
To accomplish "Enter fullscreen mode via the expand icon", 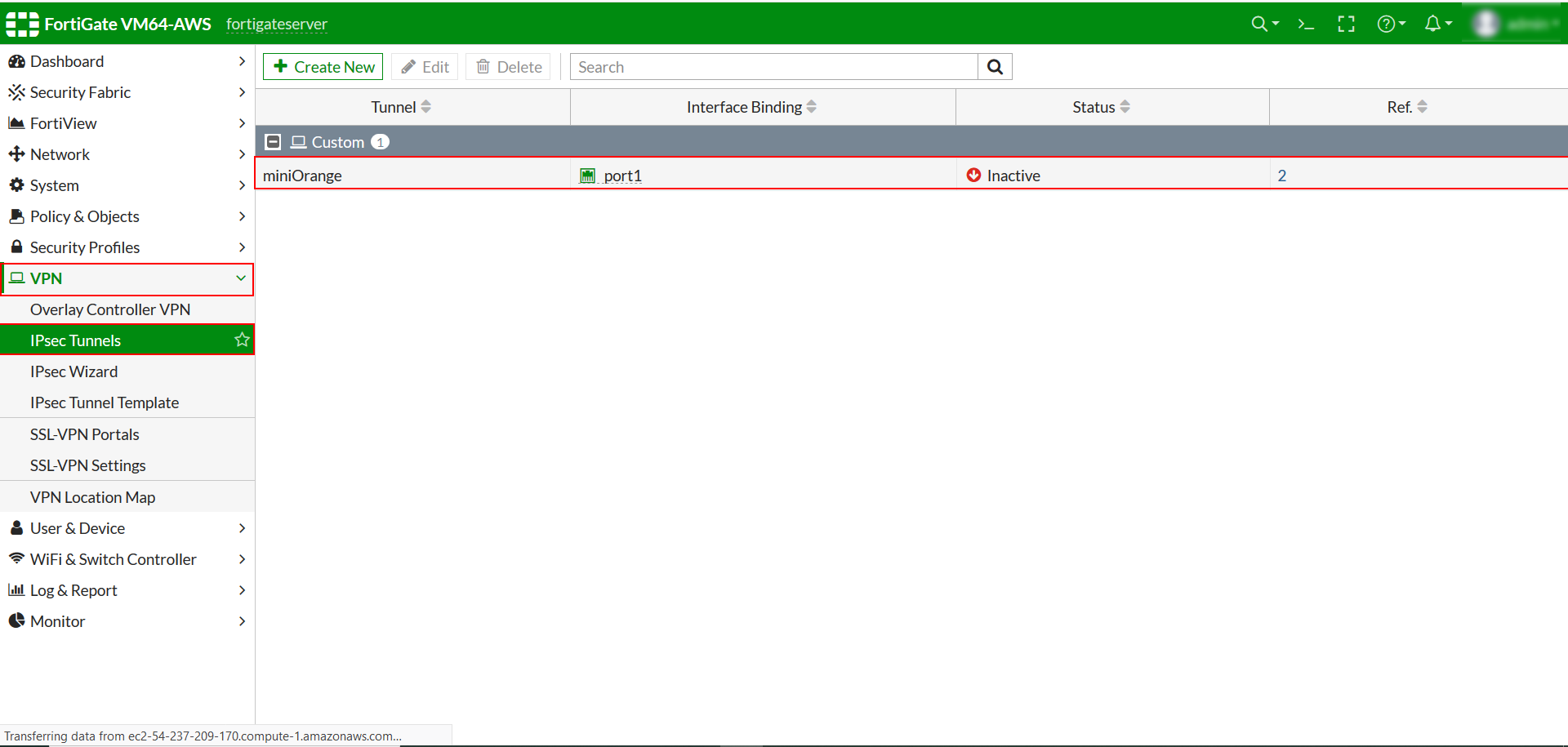I will coord(1346,24).
